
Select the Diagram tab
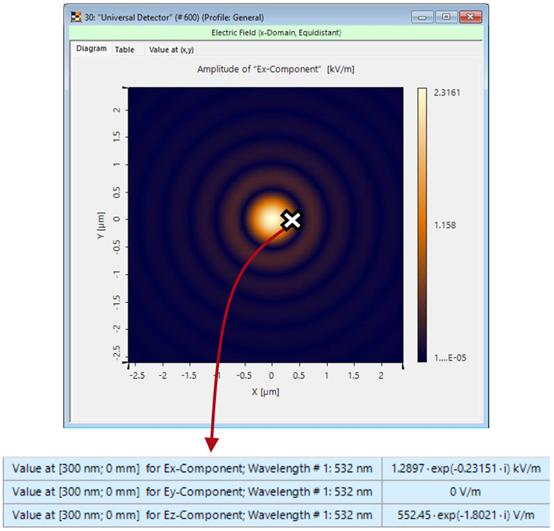click(91, 49)
